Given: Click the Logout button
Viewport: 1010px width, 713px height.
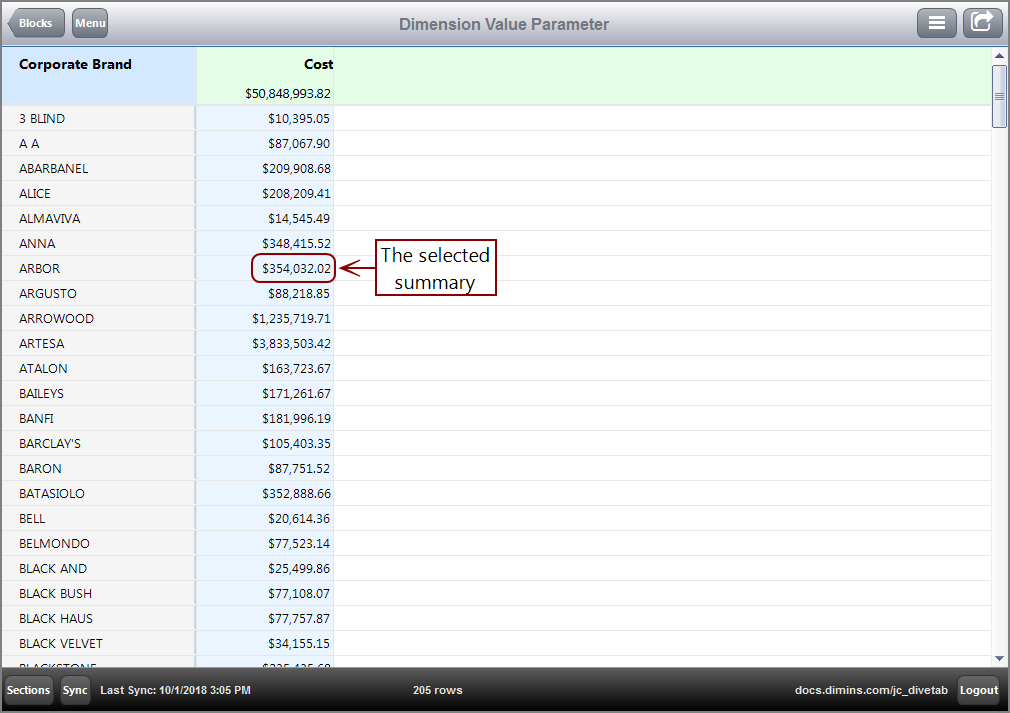Looking at the screenshot, I should [978, 690].
